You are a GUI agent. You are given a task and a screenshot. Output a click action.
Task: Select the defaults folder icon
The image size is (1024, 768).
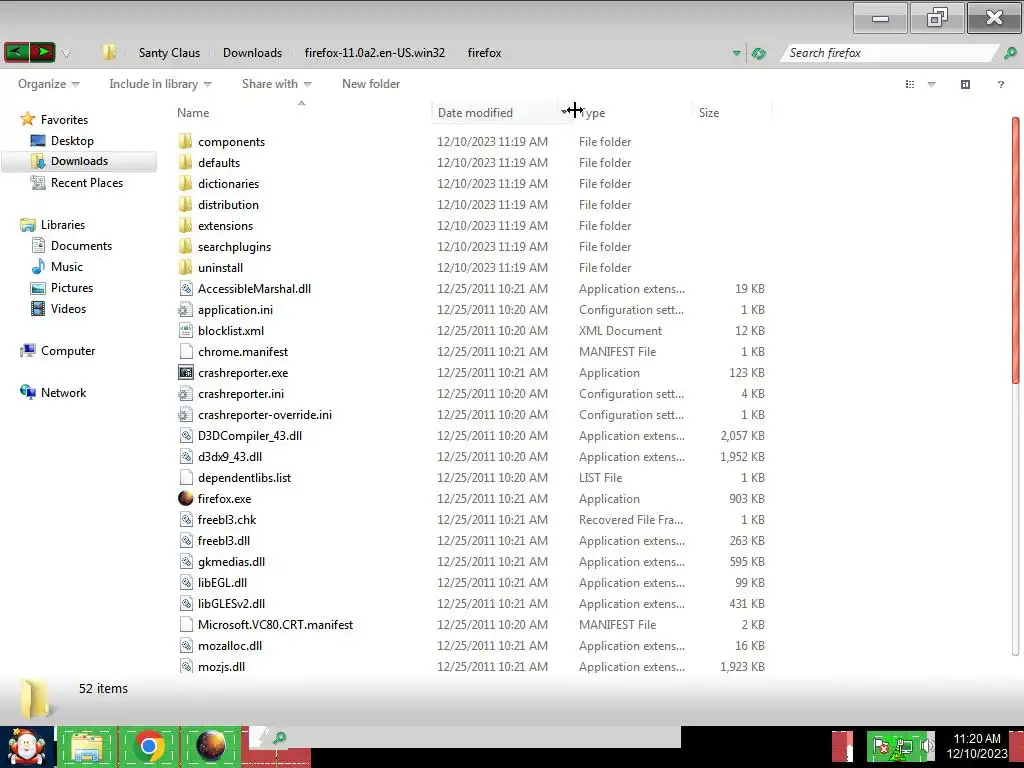tap(185, 162)
